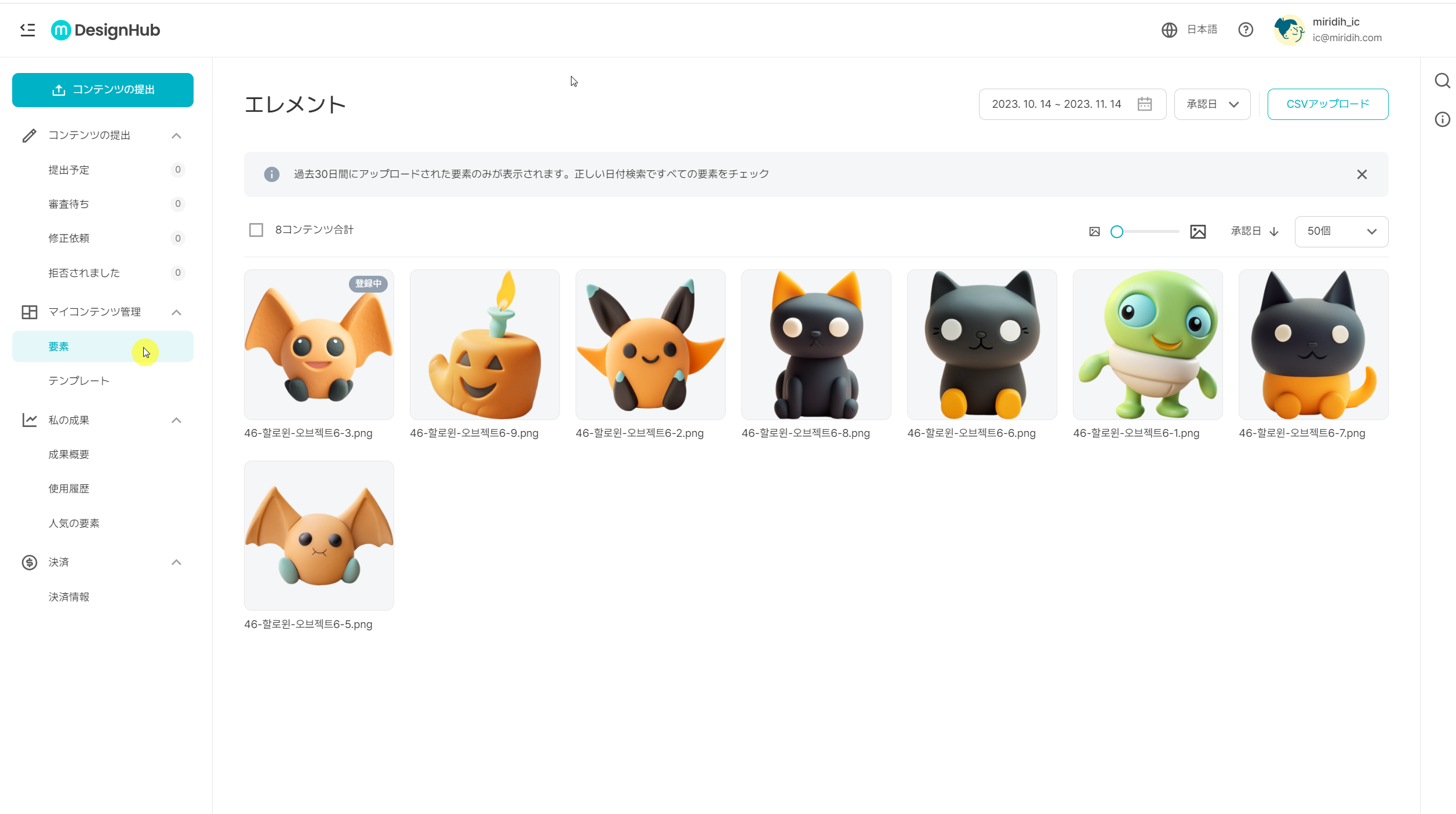Select the small thumbnail size icon
This screenshot has width=1456, height=814.
point(1094,231)
